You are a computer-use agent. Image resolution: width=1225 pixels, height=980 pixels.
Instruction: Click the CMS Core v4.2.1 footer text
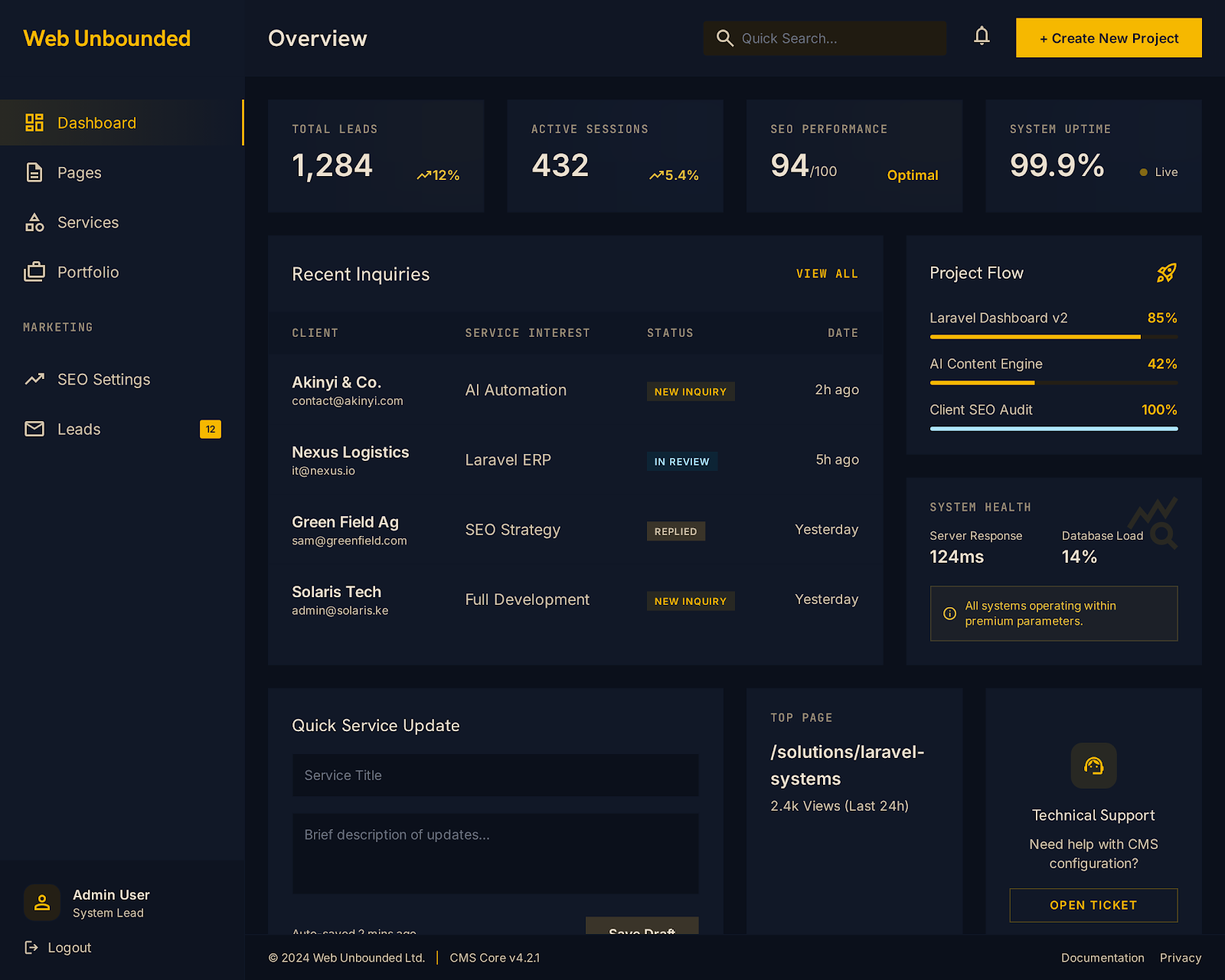click(x=495, y=958)
